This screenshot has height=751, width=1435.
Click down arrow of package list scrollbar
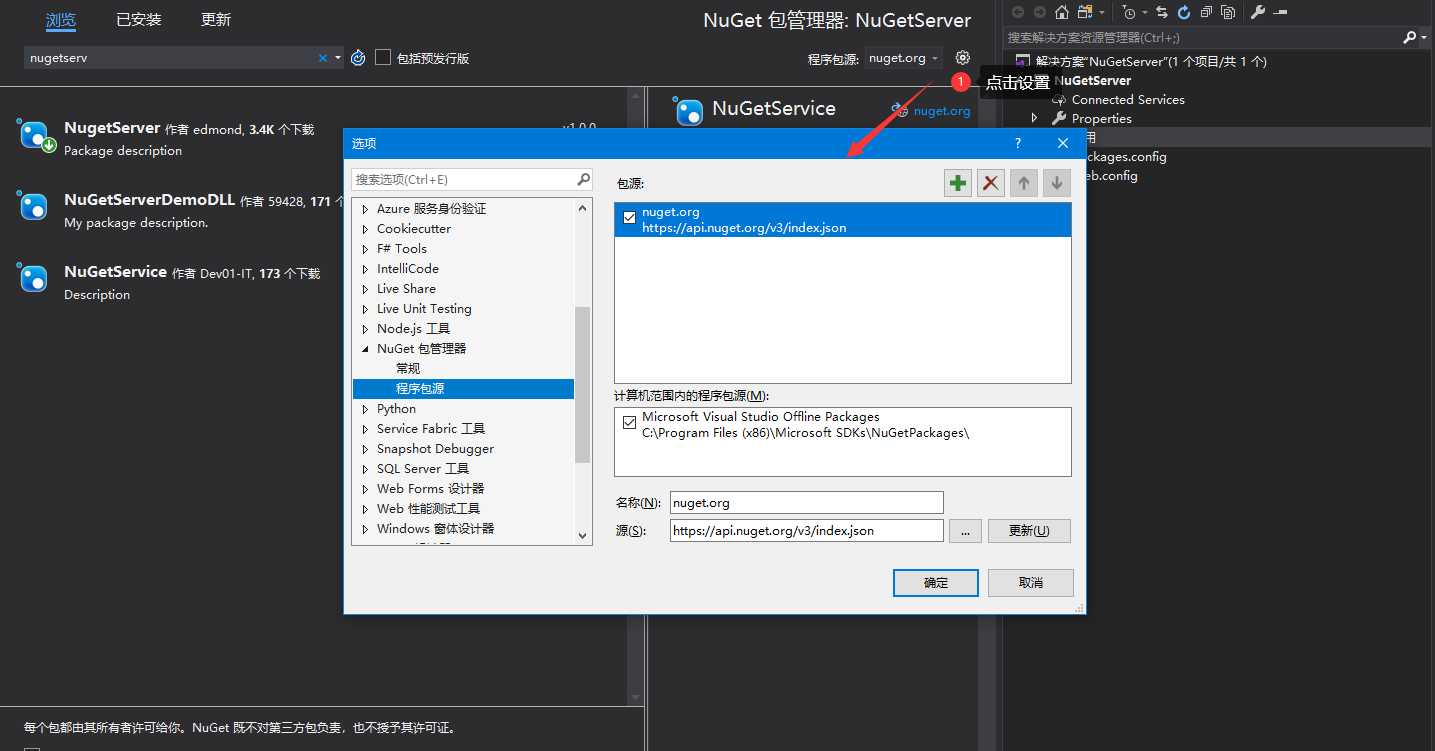pyautogui.click(x=634, y=697)
